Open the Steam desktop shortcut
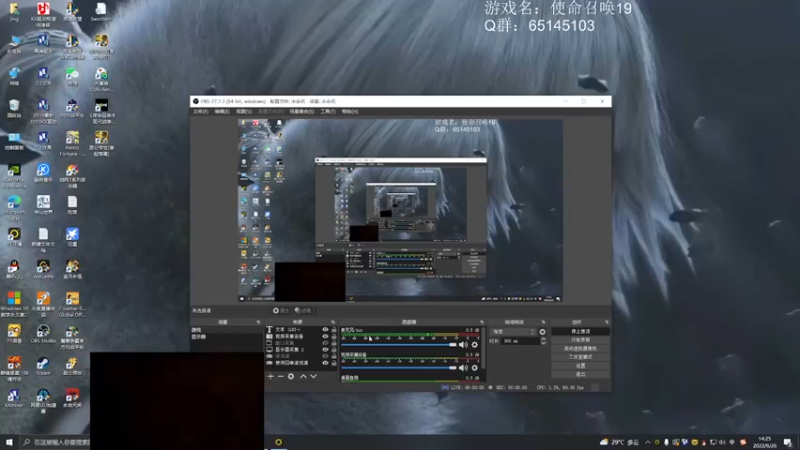This screenshot has width=800, height=450. (43, 366)
